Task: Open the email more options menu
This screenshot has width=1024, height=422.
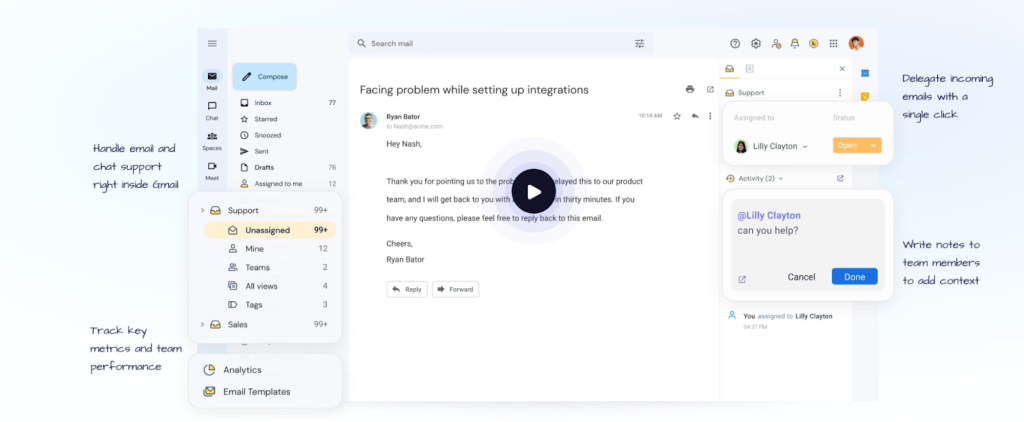Action: pos(710,116)
